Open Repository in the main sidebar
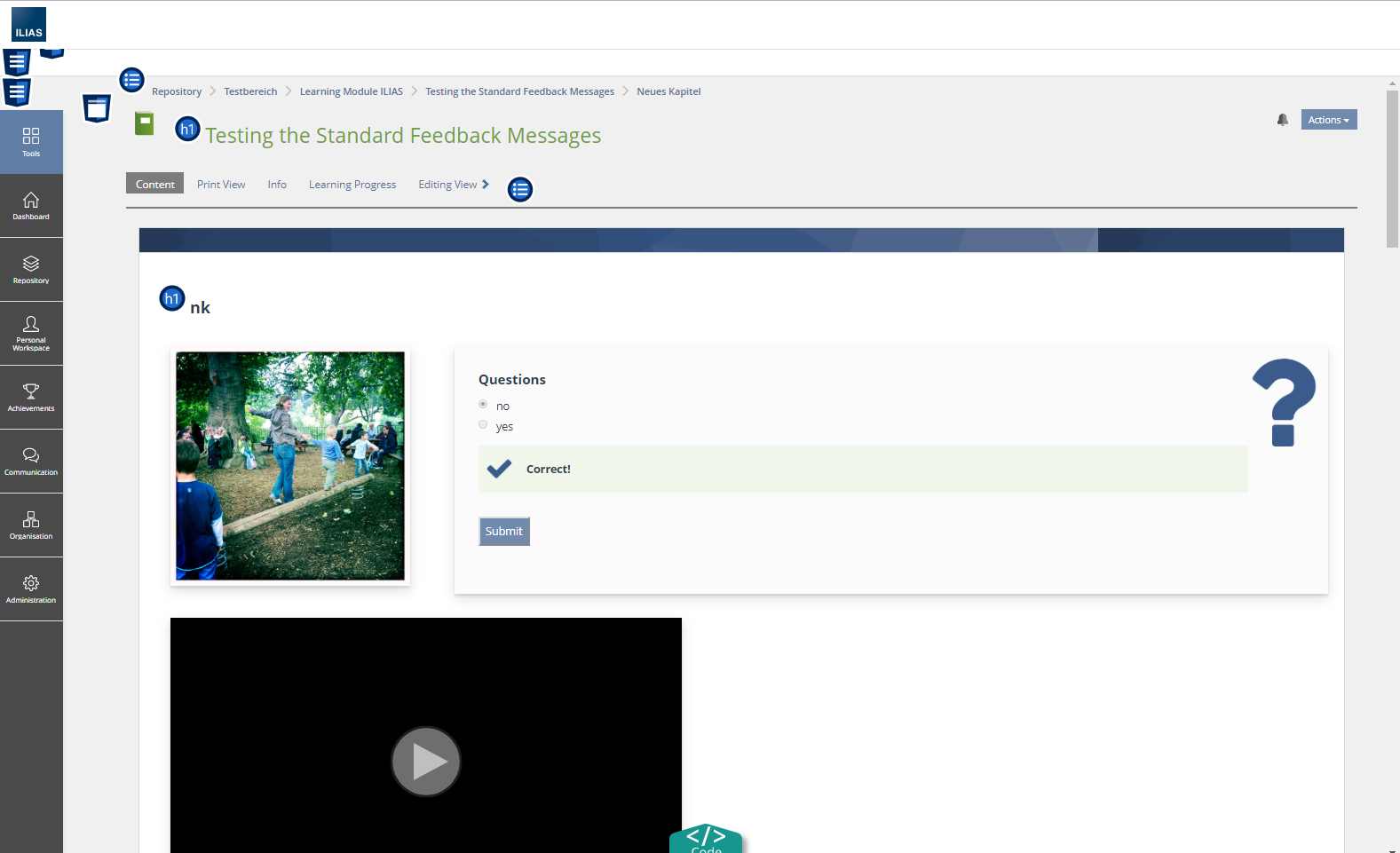1400x853 pixels. coord(31,270)
